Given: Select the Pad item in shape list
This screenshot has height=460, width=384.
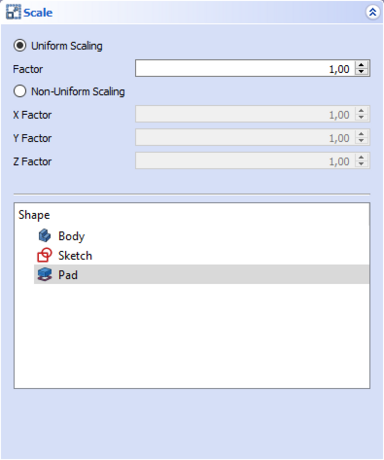Looking at the screenshot, I should pyautogui.click(x=202, y=274).
